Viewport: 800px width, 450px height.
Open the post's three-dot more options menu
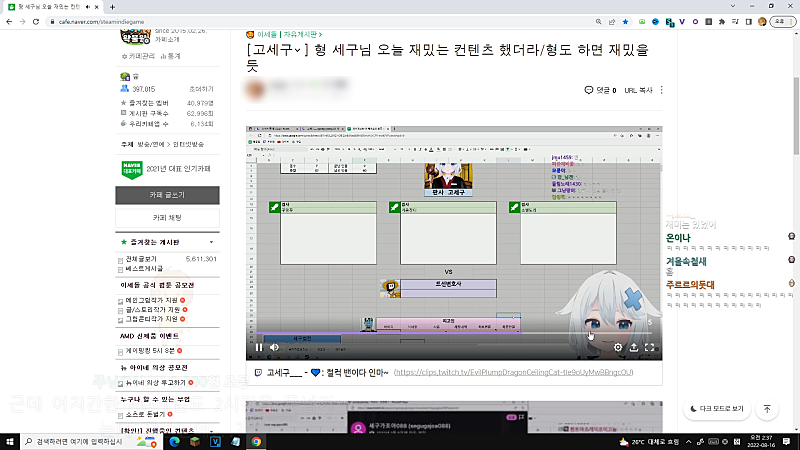(661, 90)
